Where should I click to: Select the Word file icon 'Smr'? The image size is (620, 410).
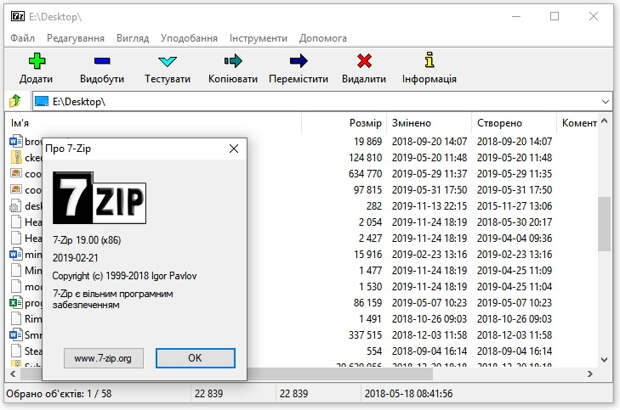click(16, 335)
